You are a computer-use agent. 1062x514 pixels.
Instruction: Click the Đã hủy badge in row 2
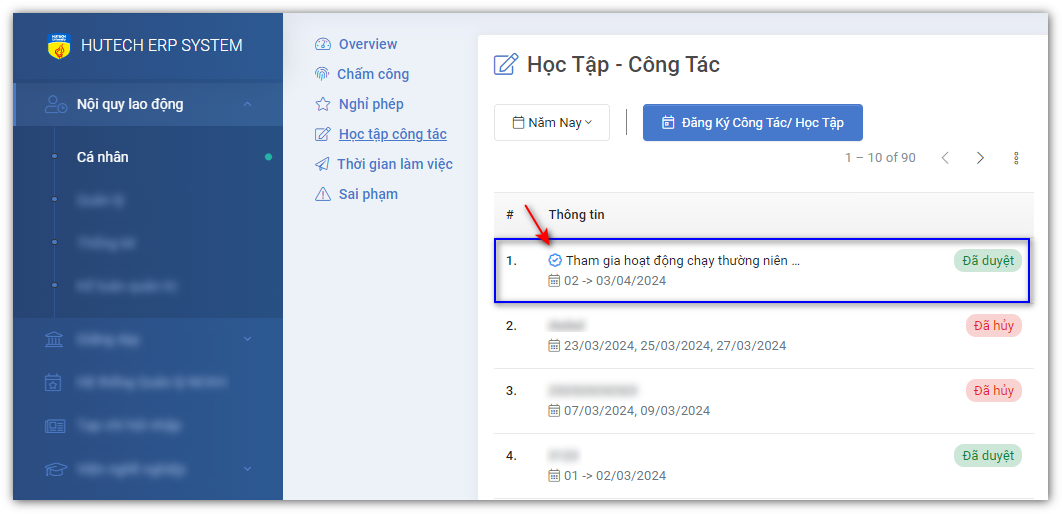pyautogui.click(x=993, y=326)
